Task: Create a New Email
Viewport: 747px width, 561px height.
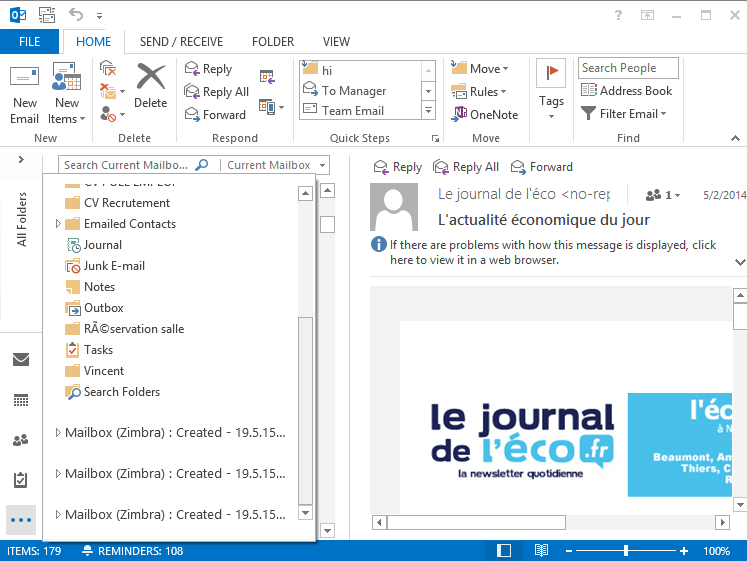Action: point(24,94)
